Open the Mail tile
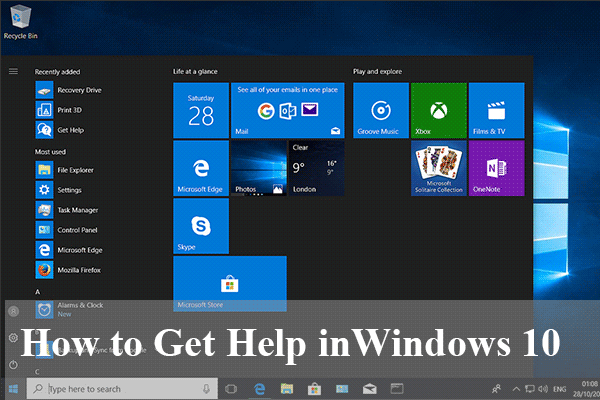Image resolution: width=600 pixels, height=400 pixels. tap(288, 110)
